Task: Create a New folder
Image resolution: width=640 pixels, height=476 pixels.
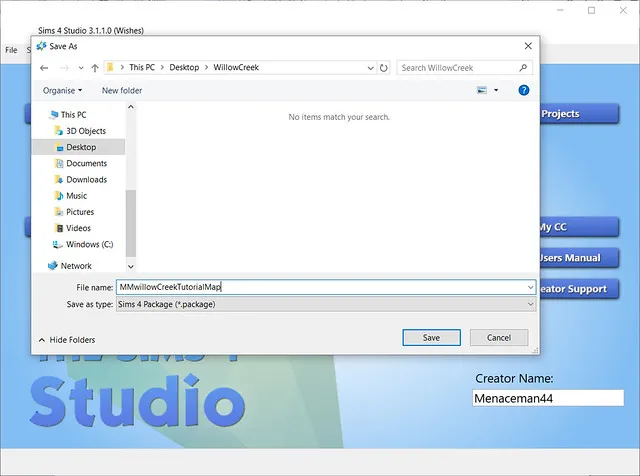Action: pyautogui.click(x=122, y=91)
